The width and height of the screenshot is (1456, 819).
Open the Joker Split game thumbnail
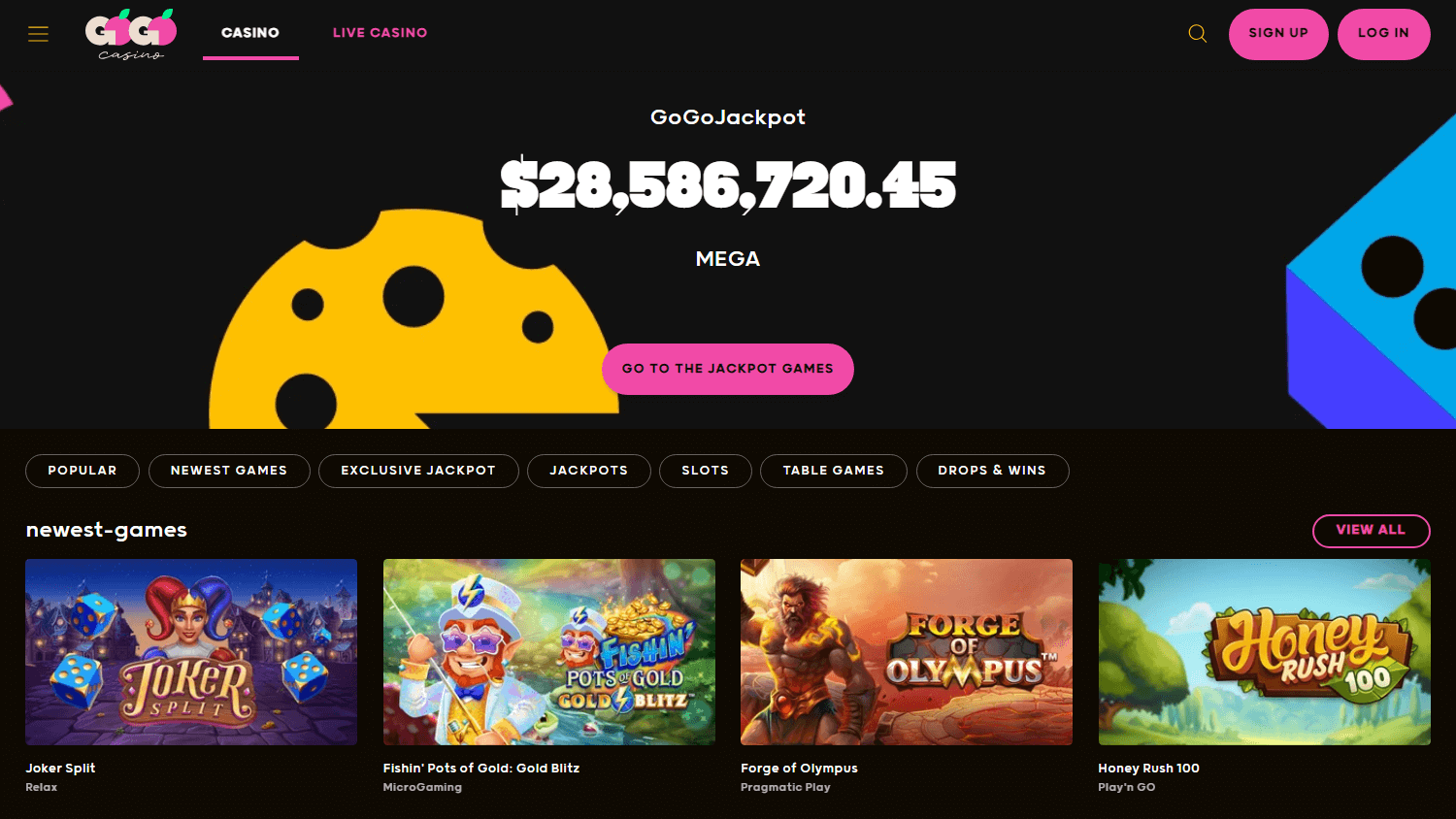[x=191, y=652]
